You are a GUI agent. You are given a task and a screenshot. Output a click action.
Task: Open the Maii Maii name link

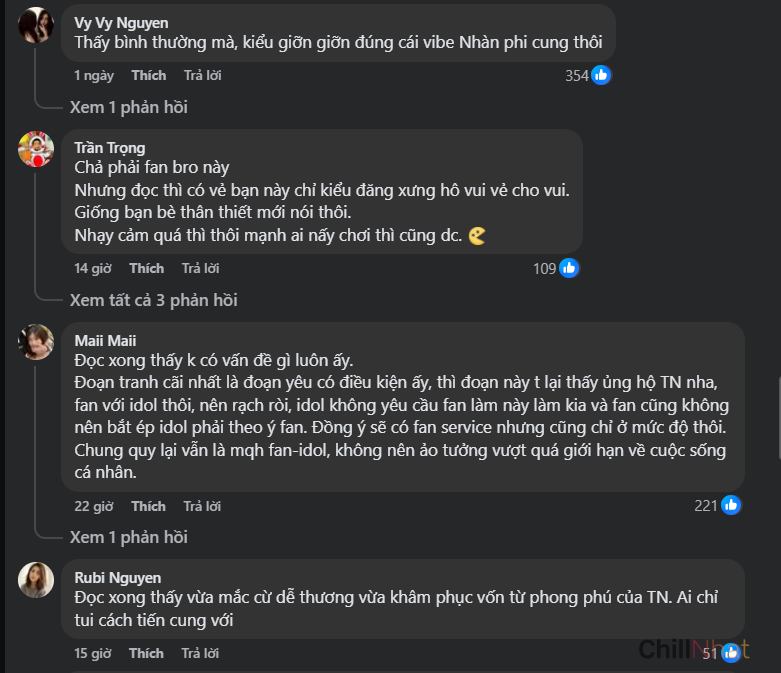pos(105,340)
